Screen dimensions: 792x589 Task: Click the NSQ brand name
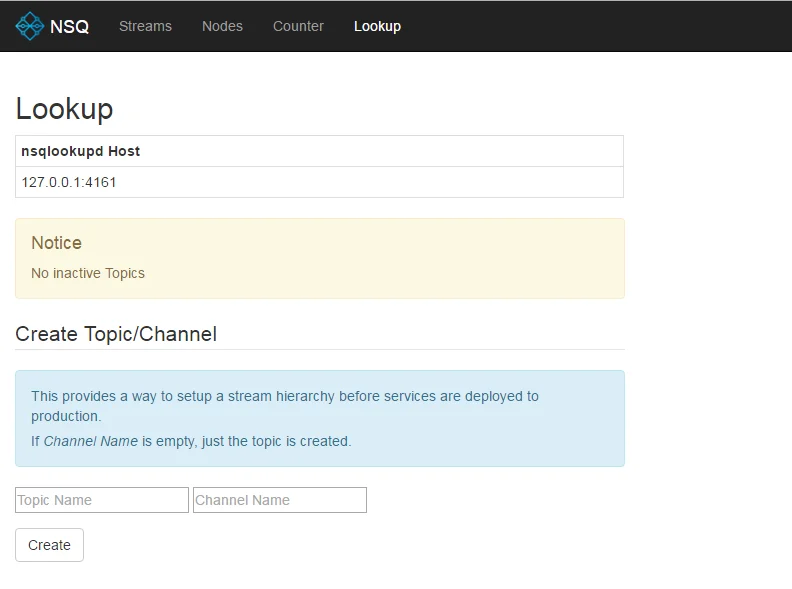point(70,26)
